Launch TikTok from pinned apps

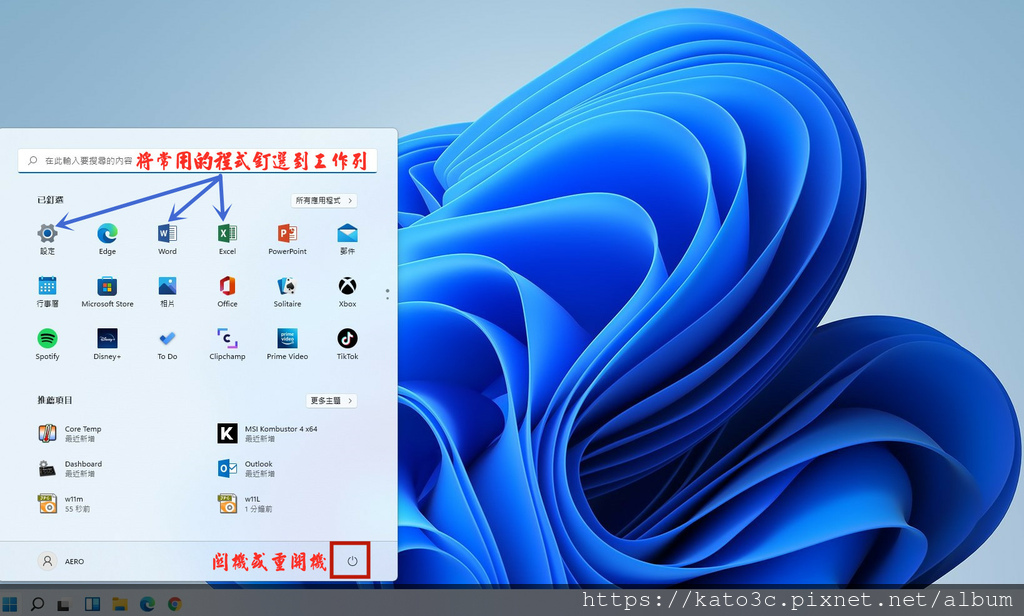tap(347, 344)
